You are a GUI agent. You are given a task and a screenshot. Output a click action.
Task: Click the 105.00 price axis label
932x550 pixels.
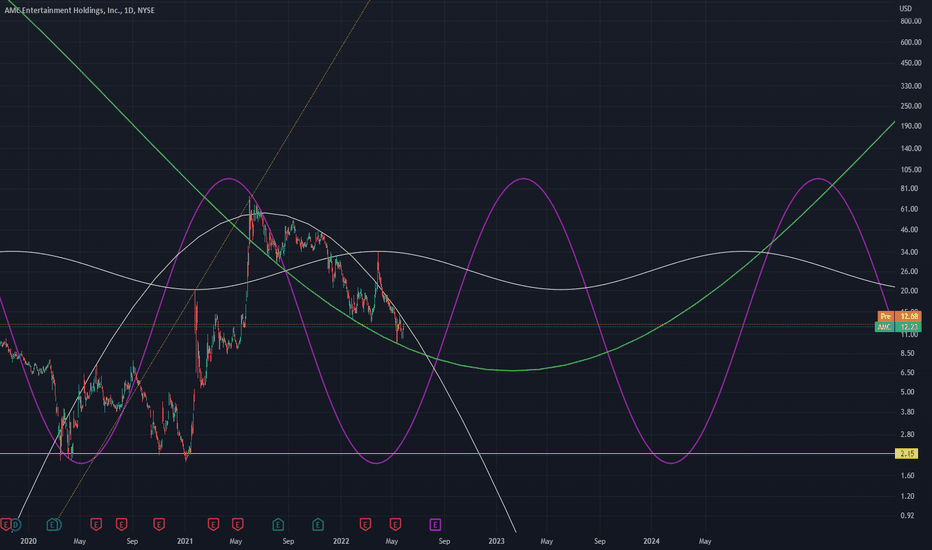911,170
